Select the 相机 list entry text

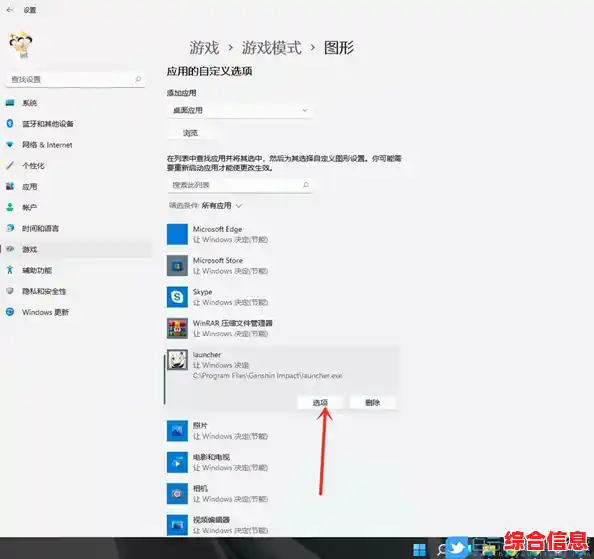(x=200, y=488)
